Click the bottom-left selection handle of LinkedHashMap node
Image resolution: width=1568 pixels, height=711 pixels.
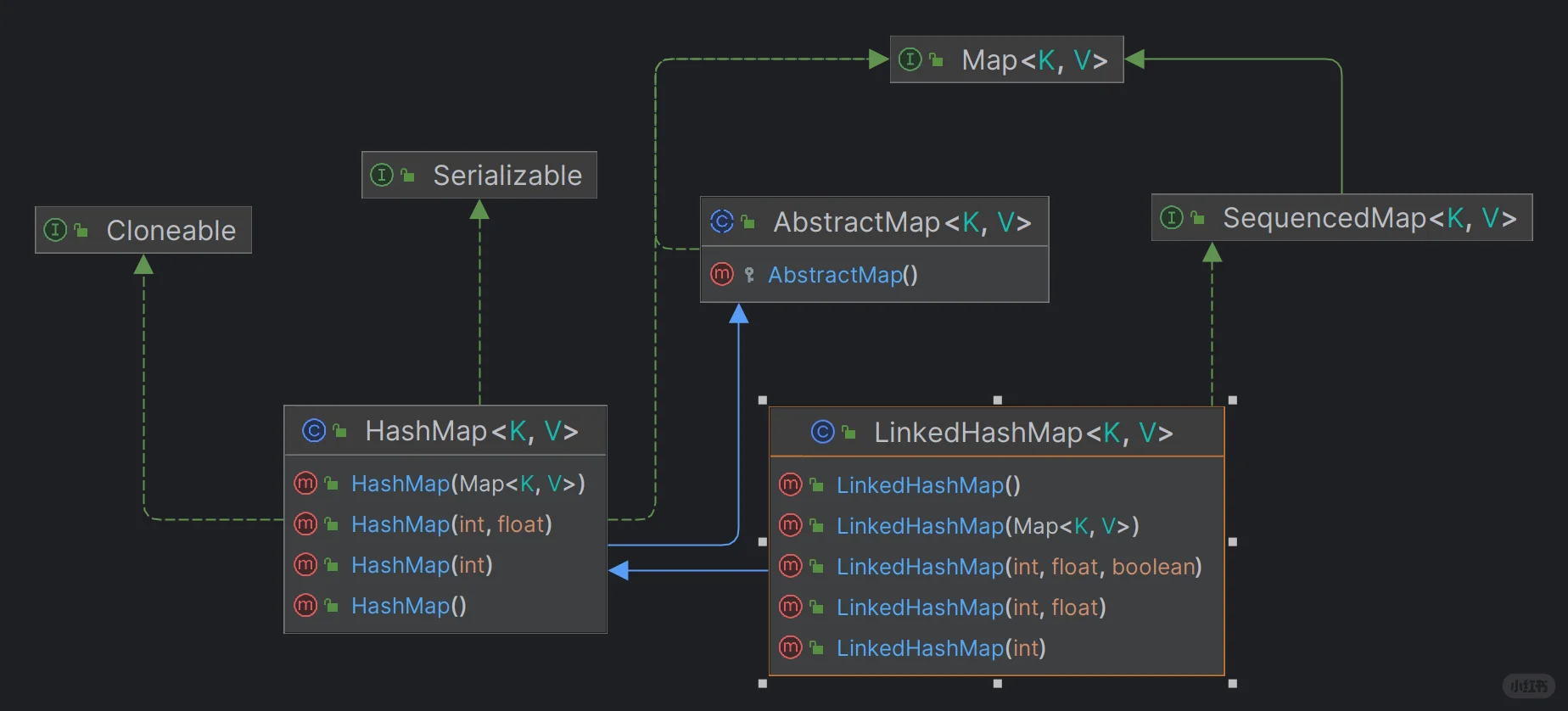coord(763,683)
